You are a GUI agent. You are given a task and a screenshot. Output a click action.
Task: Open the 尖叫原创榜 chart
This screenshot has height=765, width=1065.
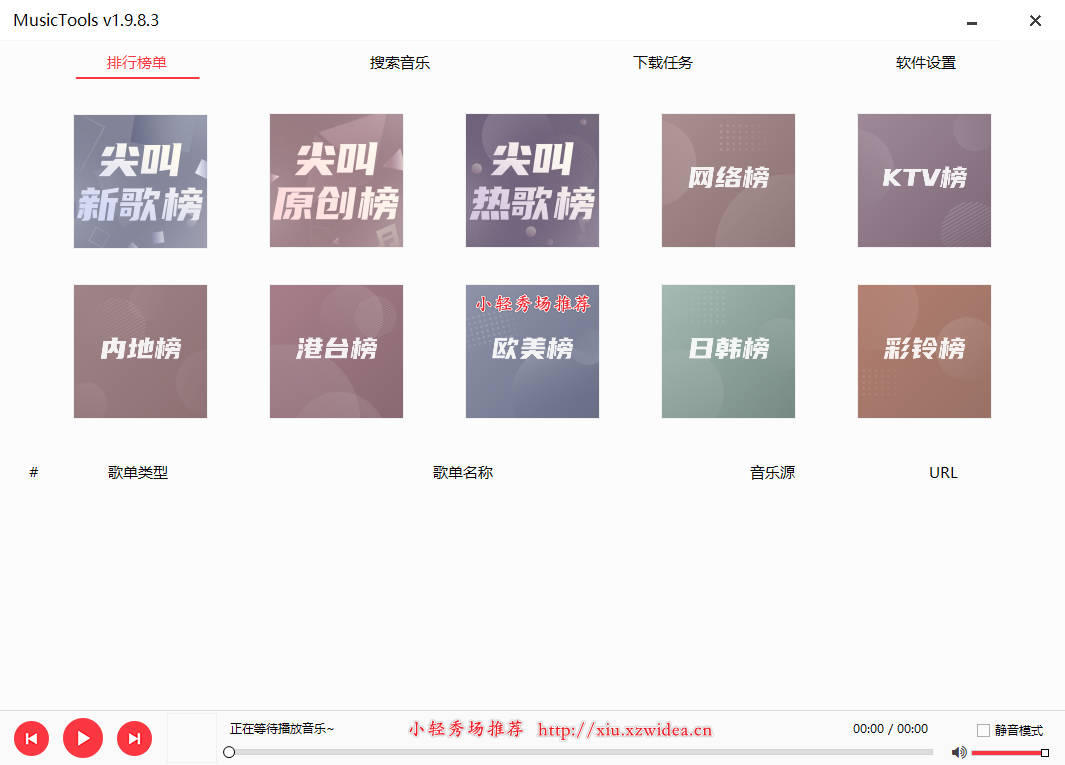(x=336, y=181)
